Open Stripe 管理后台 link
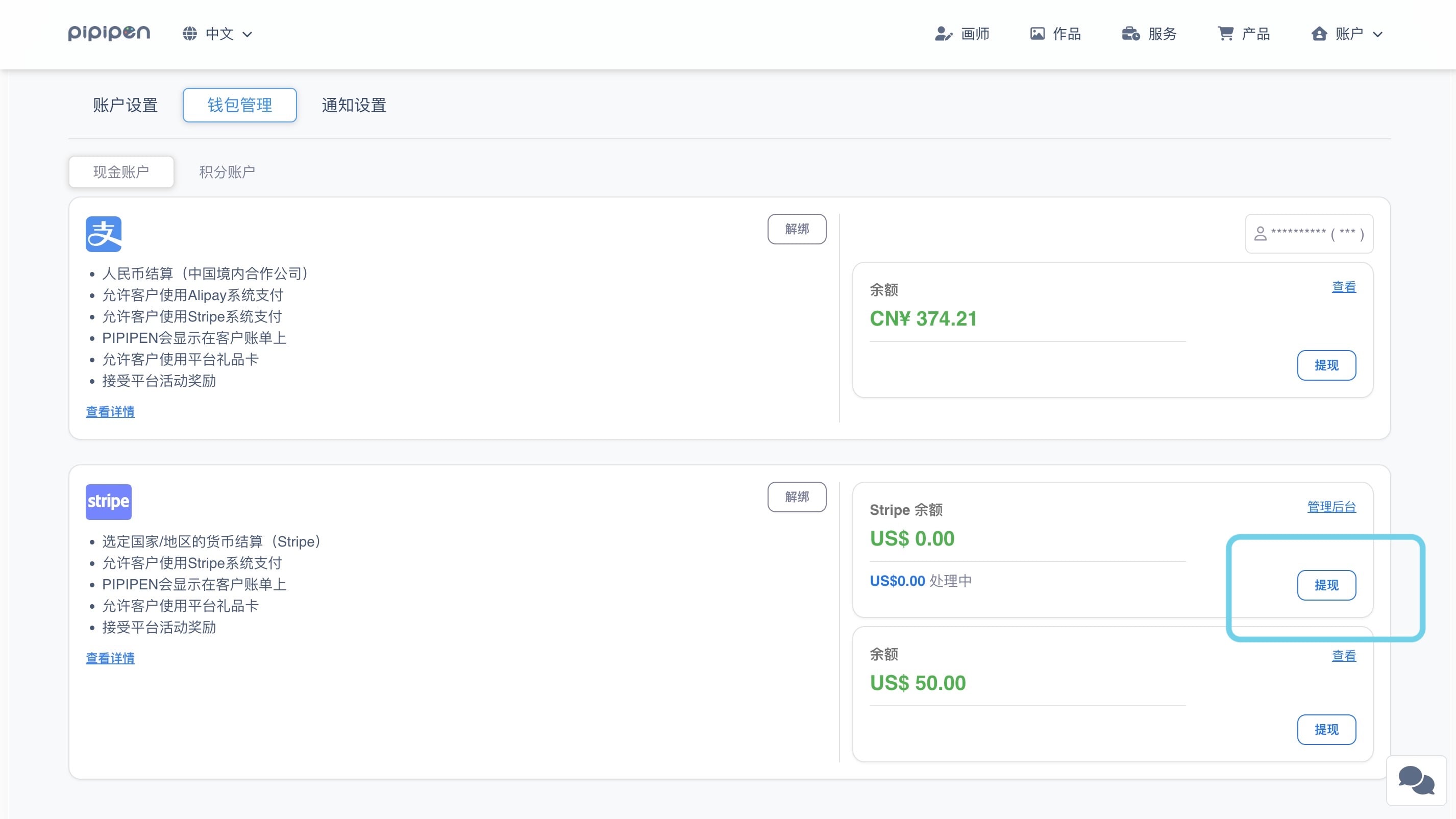Viewport: 1456px width, 819px height. tap(1331, 507)
